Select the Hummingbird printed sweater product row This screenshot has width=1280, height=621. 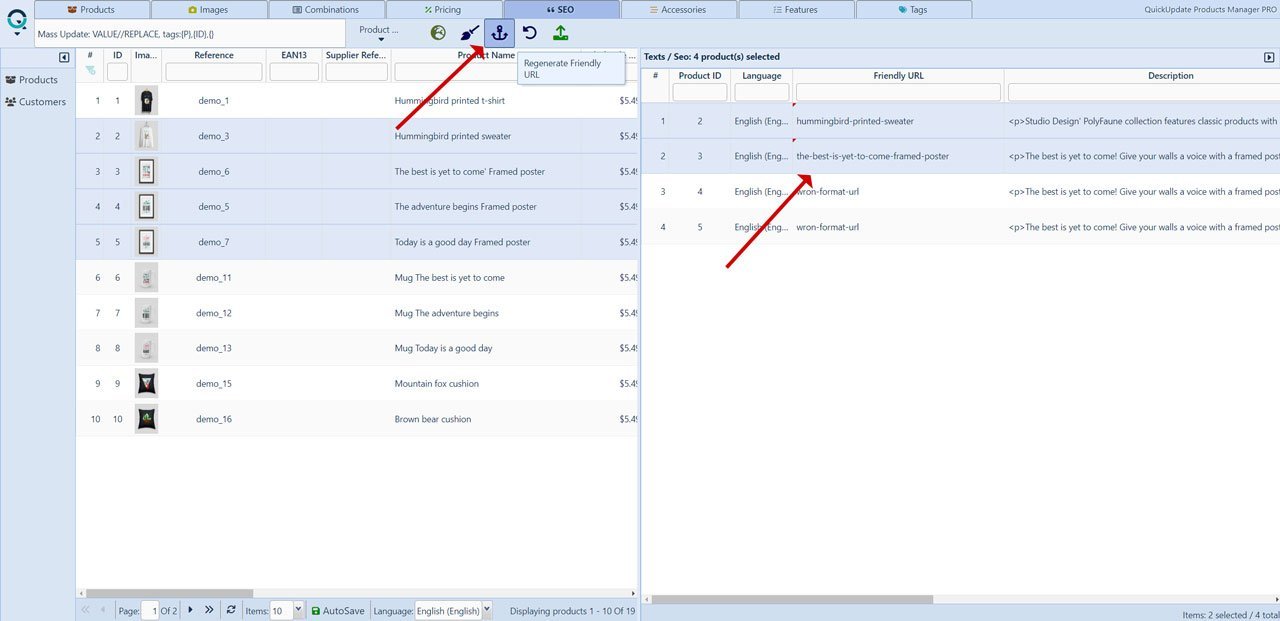(x=357, y=136)
